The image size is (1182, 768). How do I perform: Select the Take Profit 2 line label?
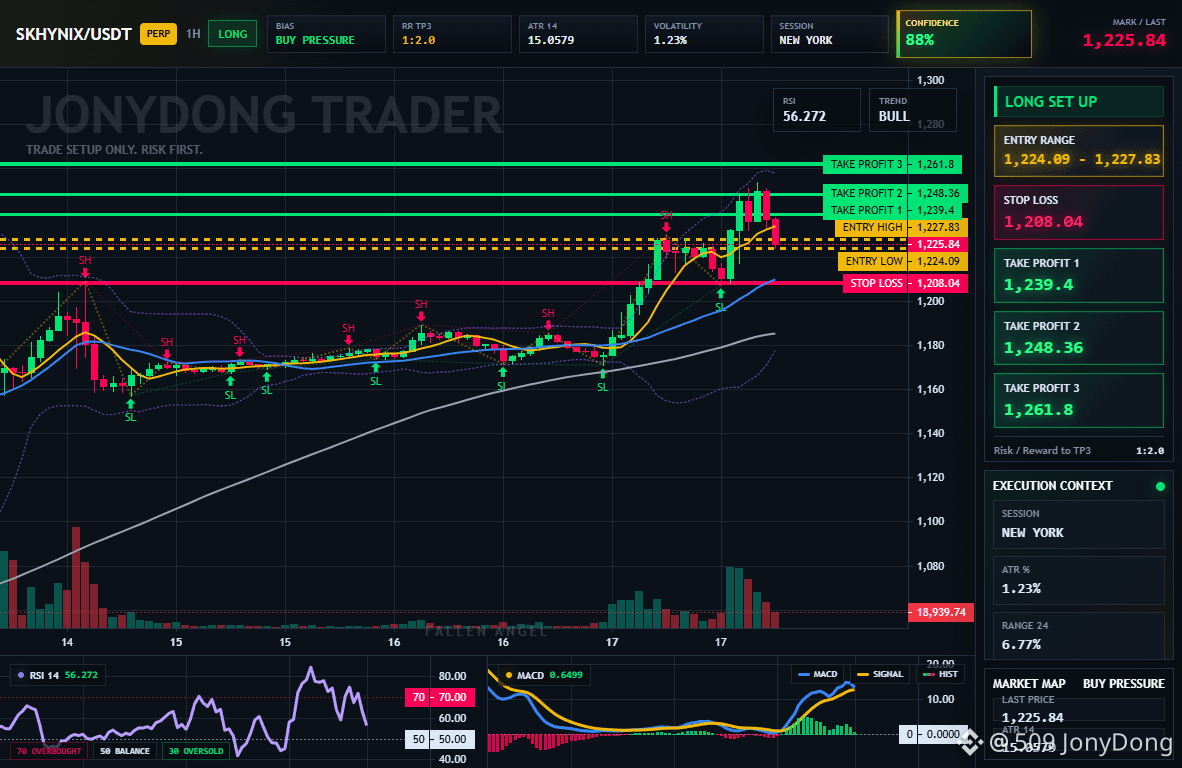[865, 194]
